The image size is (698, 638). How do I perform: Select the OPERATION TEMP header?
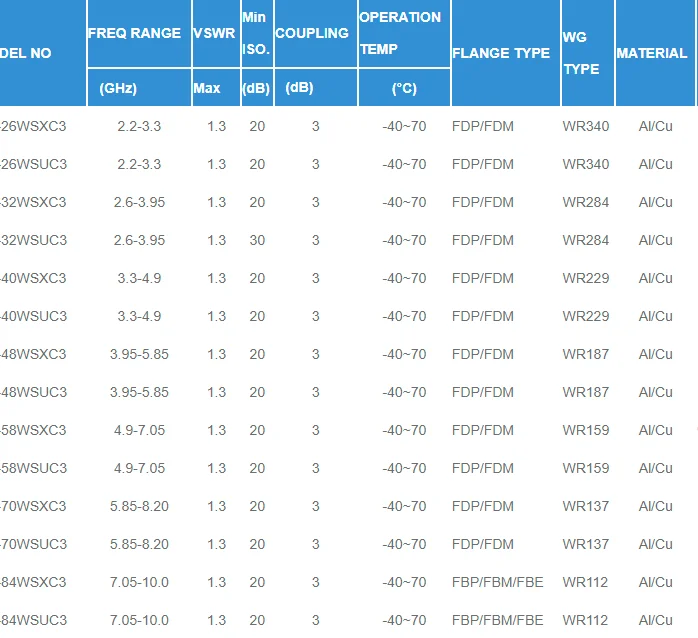point(400,33)
